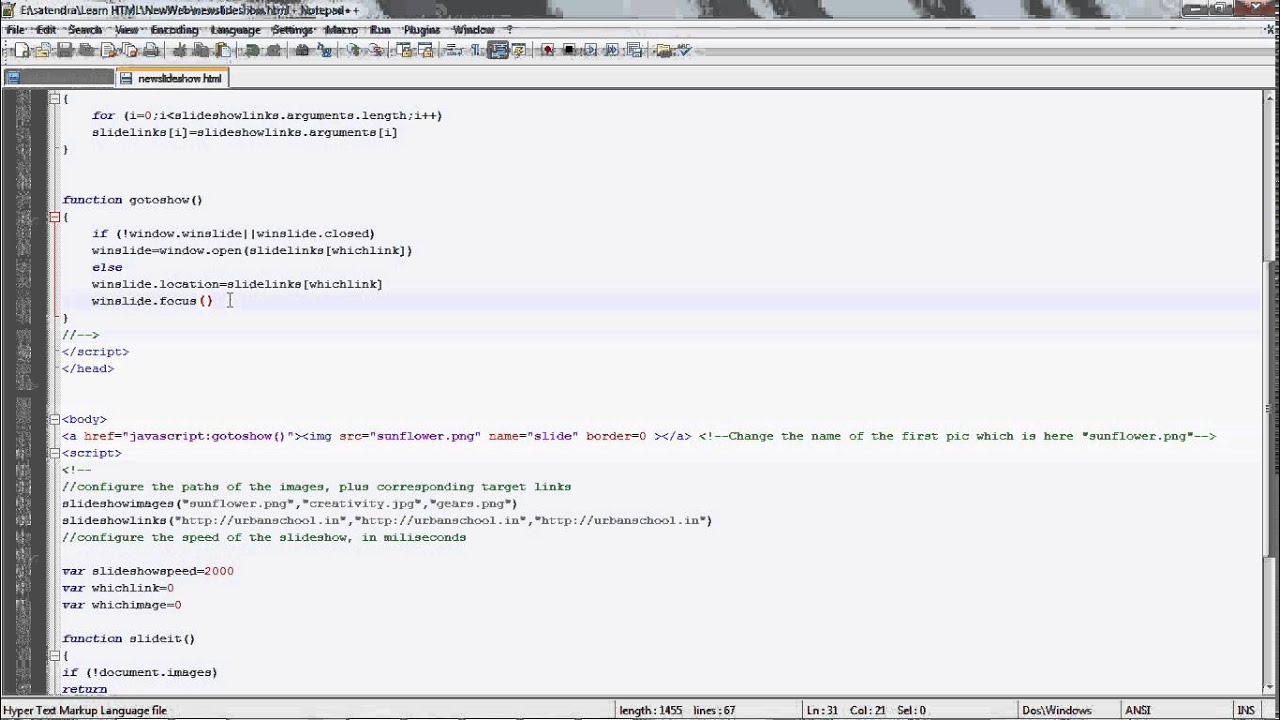Switch to the first blurred document tab

pos(59,78)
